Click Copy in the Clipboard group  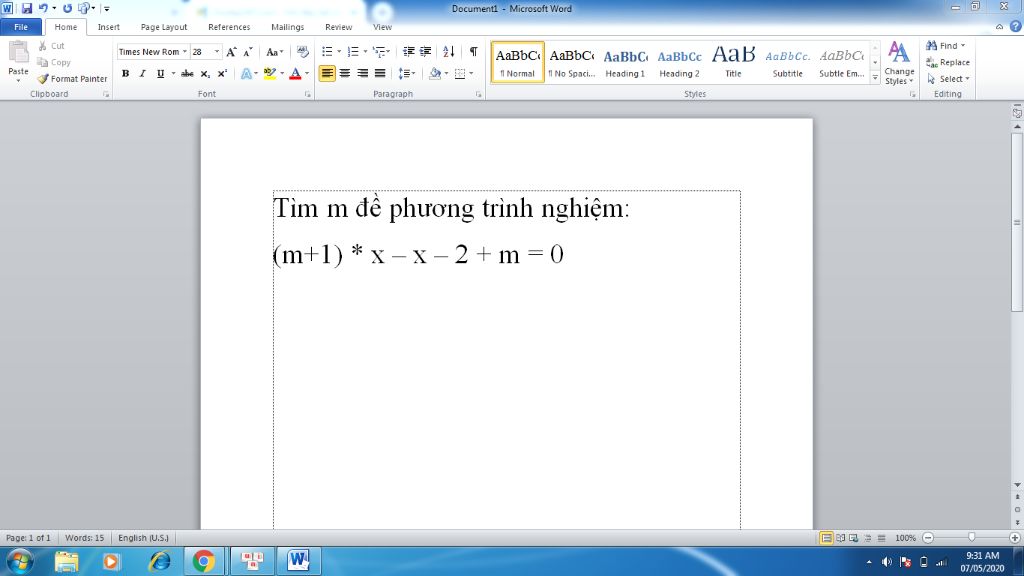(54, 62)
